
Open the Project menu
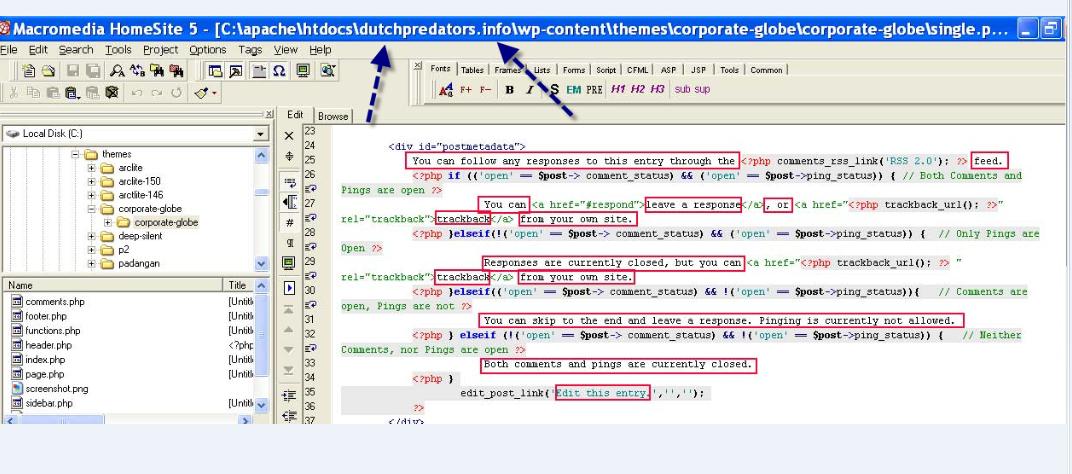tap(161, 50)
